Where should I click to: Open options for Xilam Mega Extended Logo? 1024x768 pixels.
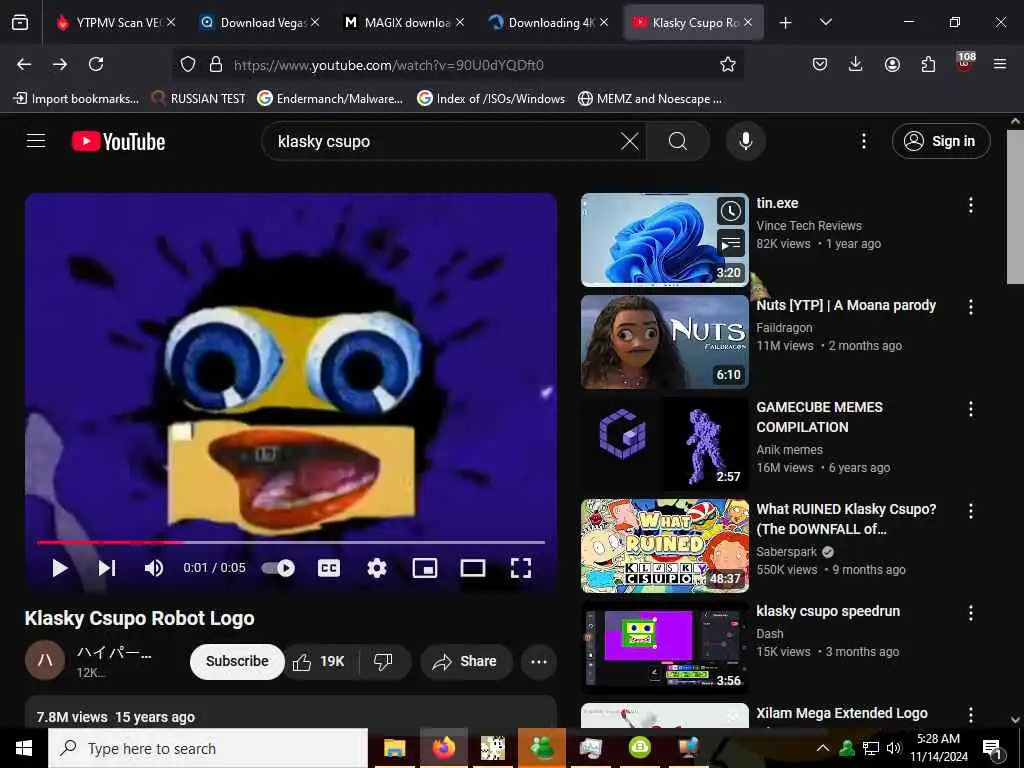coord(970,714)
